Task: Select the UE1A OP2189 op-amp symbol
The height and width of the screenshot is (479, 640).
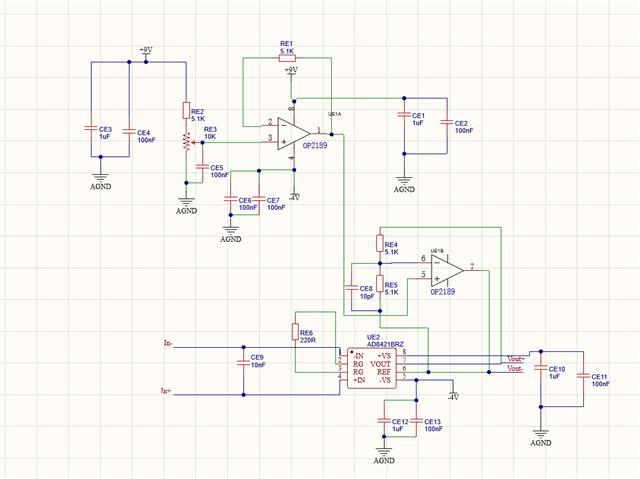Action: (294, 134)
